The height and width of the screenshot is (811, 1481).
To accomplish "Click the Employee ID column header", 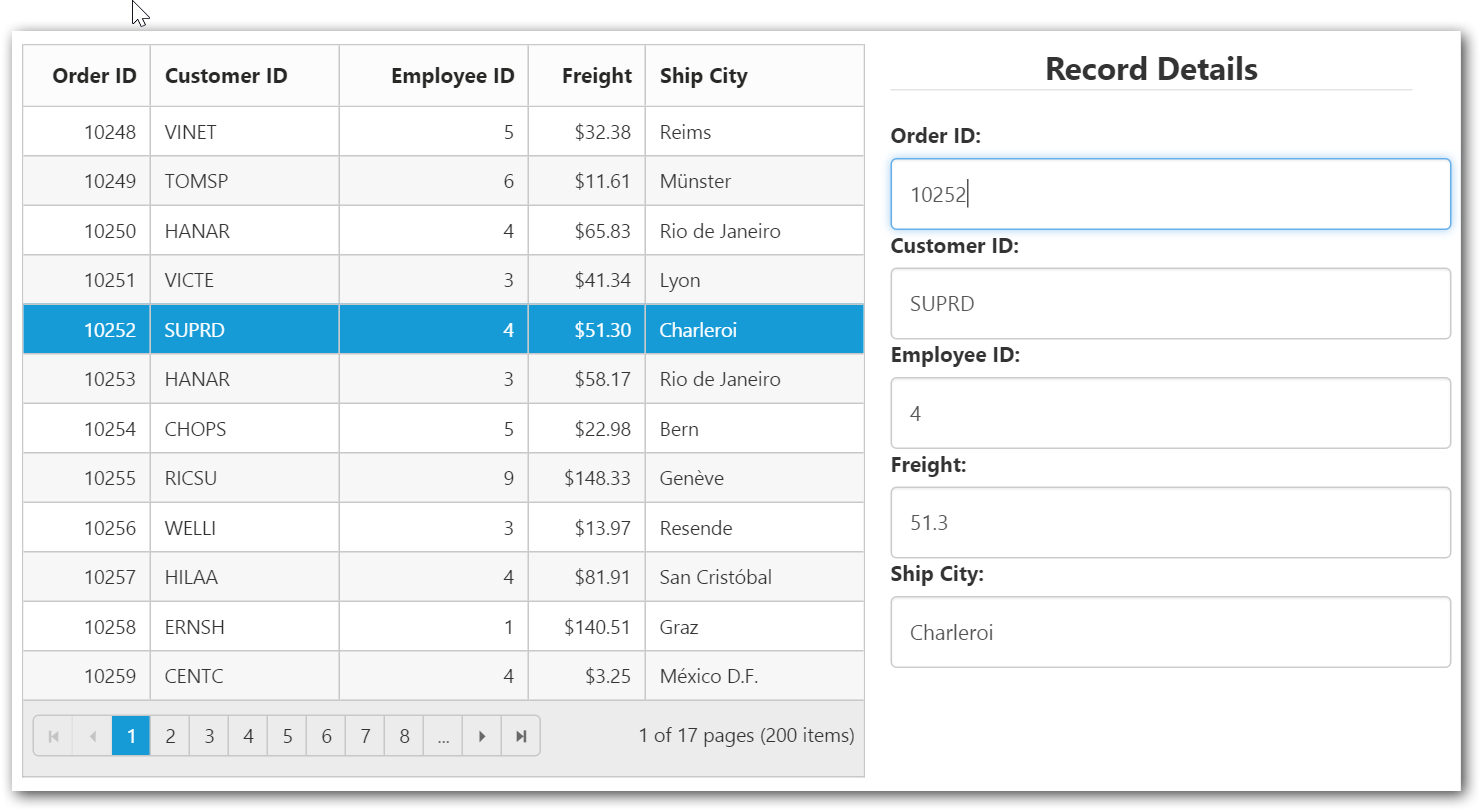I will click(452, 76).
